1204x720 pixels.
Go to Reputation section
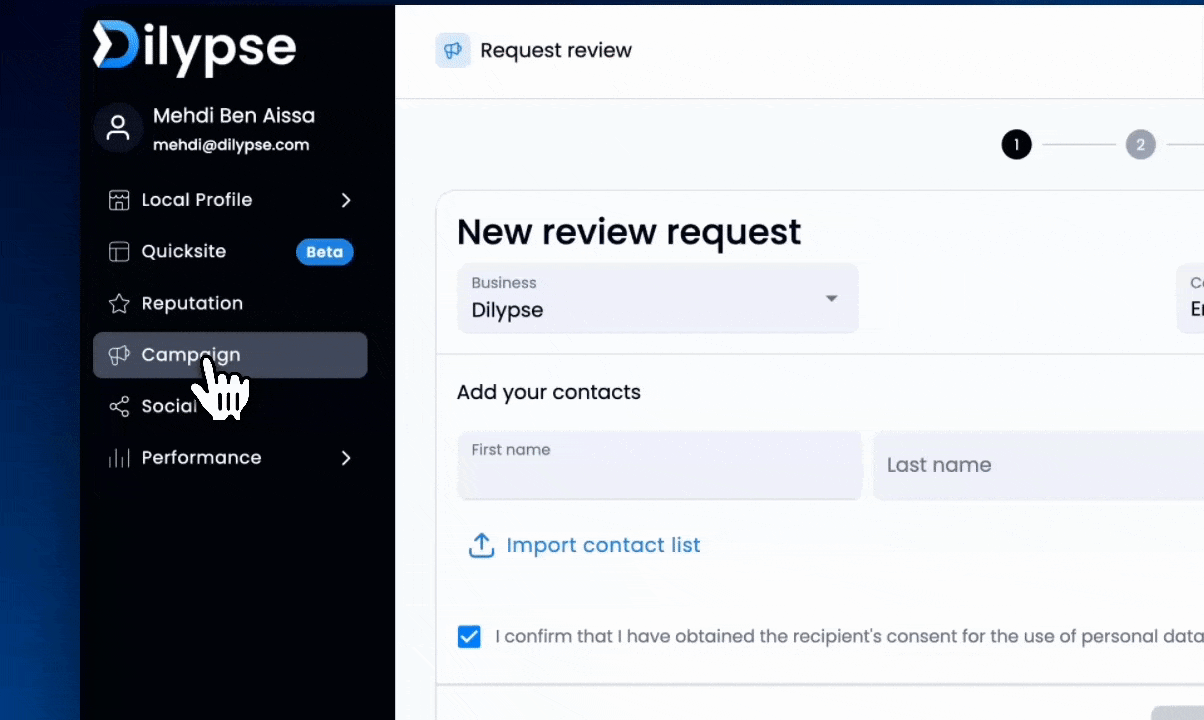pyautogui.click(x=230, y=303)
